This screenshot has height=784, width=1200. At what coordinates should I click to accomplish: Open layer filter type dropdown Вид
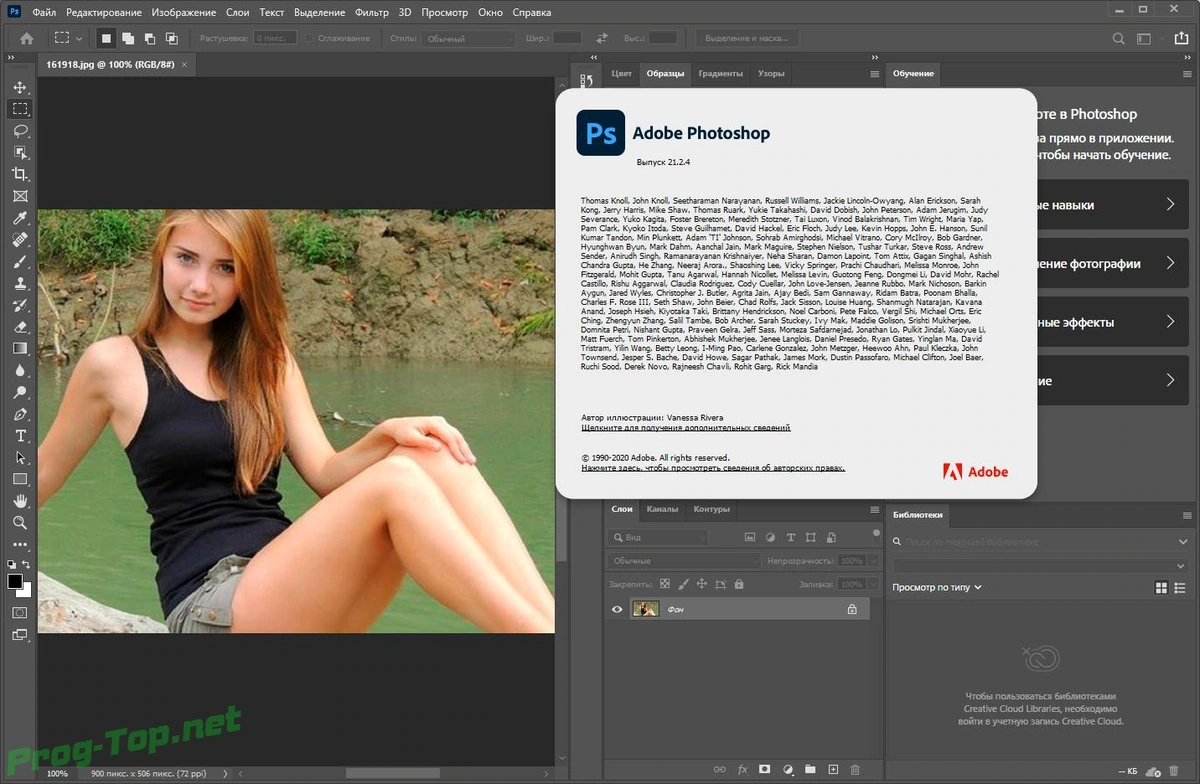(x=657, y=537)
